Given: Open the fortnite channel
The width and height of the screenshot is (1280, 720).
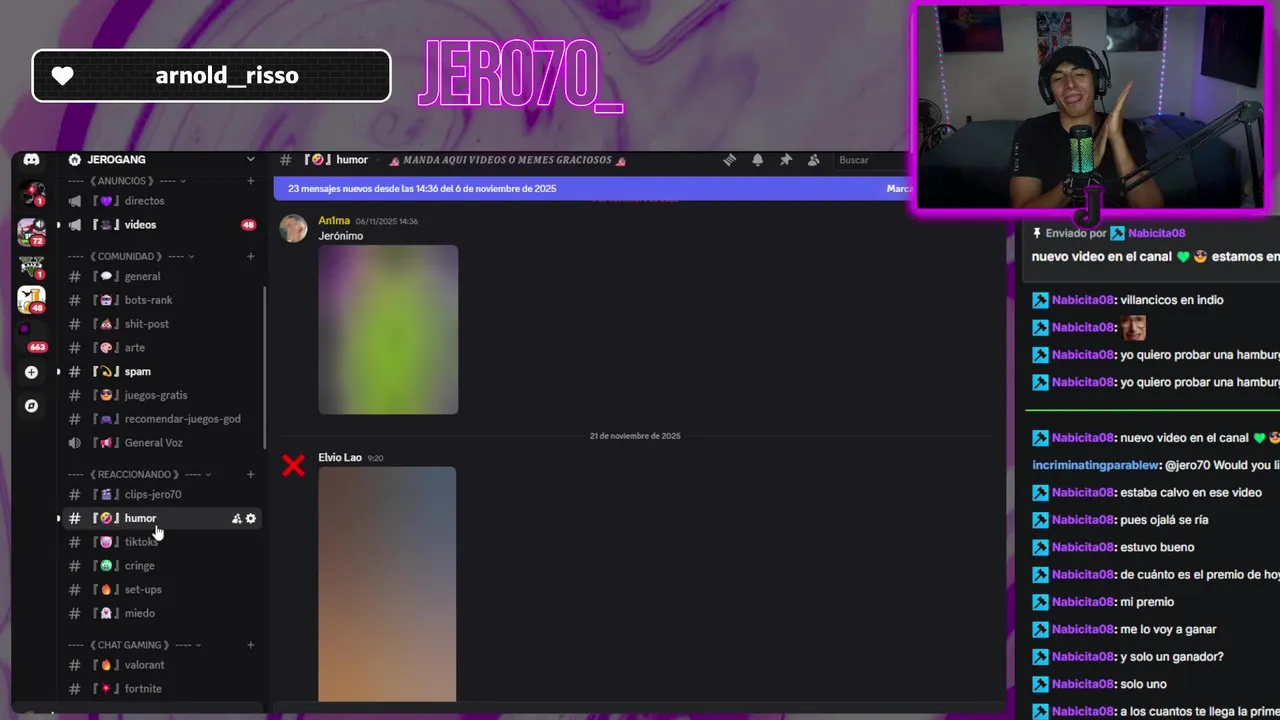Looking at the screenshot, I should click(x=160, y=689).
